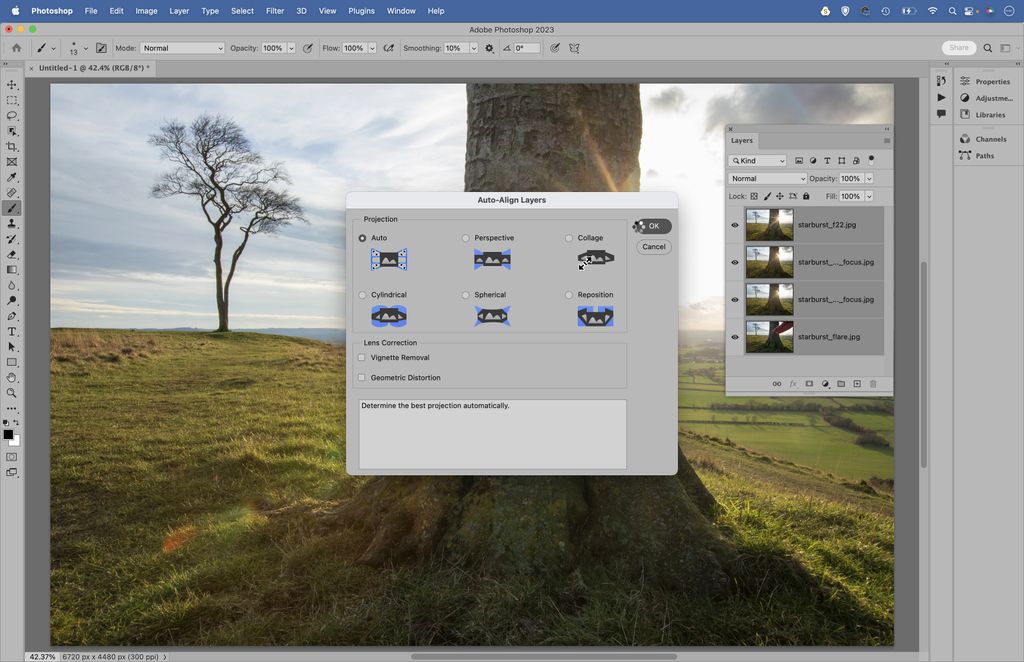Select the Crop tool in the toolbar
The height and width of the screenshot is (662, 1024).
[x=12, y=147]
